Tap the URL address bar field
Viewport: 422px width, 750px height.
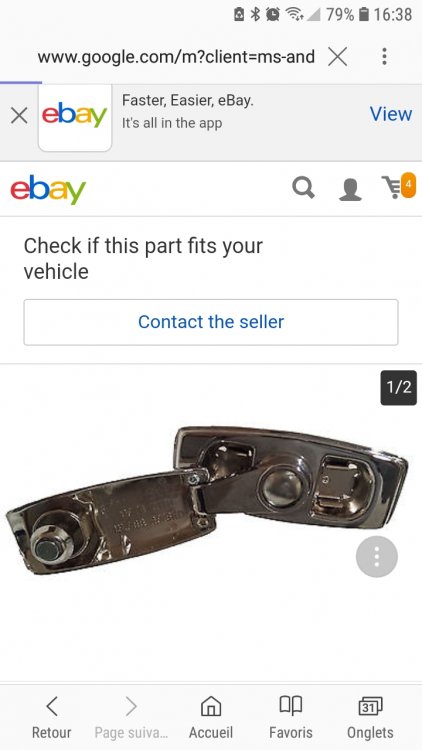176,57
